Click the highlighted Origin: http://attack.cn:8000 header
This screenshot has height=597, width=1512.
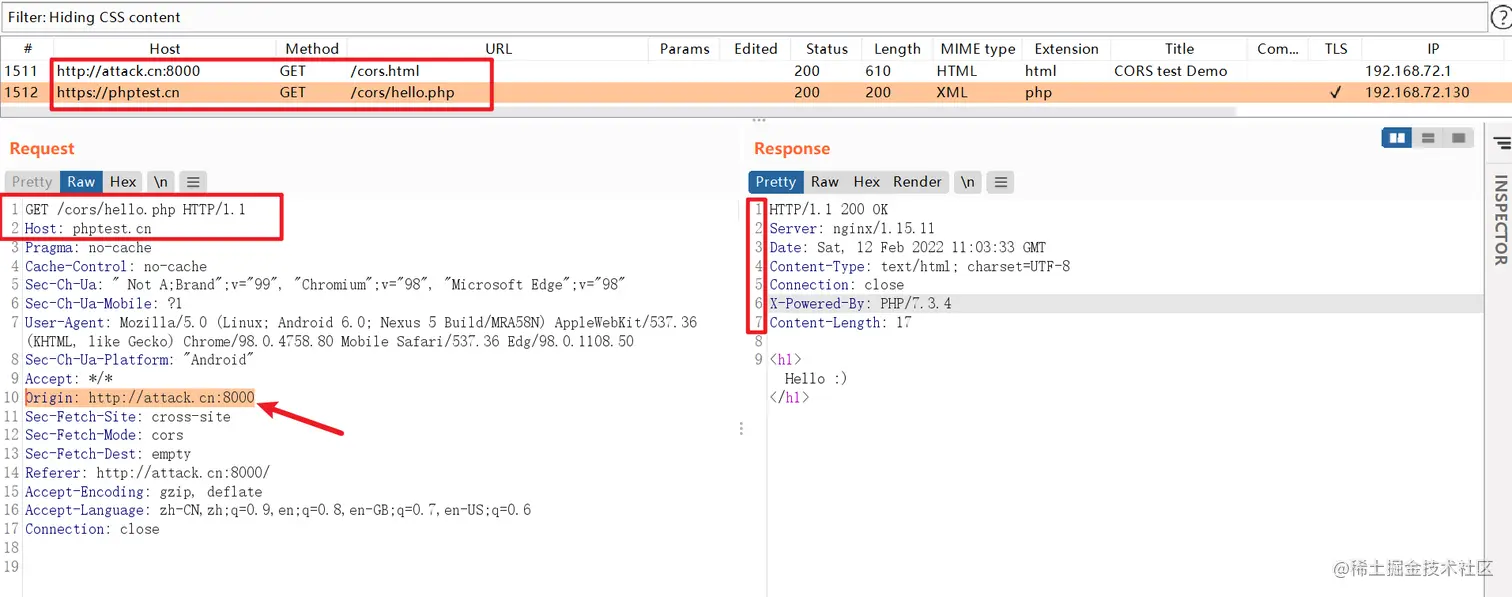tap(140, 398)
